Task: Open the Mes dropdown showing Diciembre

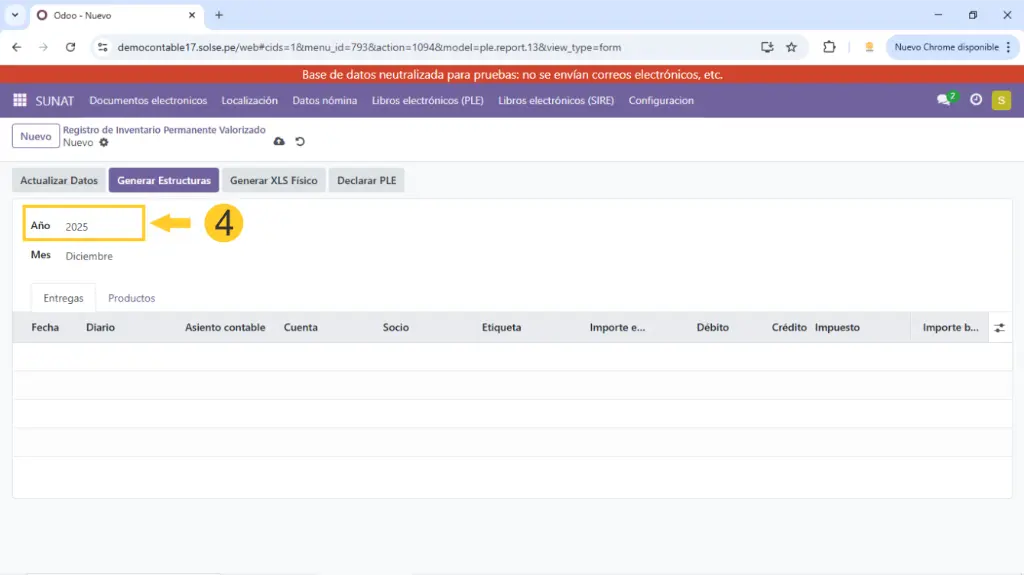Action: (90, 256)
